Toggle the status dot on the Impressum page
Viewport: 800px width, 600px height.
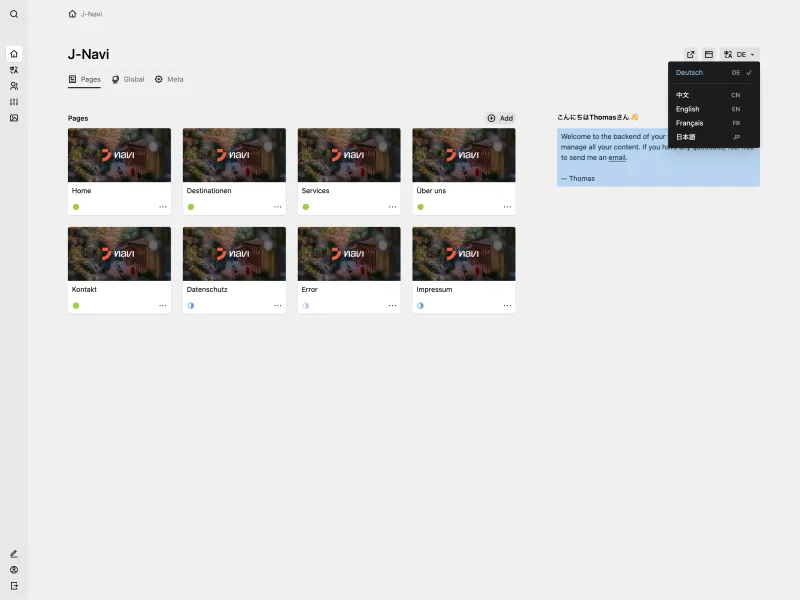[x=420, y=306]
